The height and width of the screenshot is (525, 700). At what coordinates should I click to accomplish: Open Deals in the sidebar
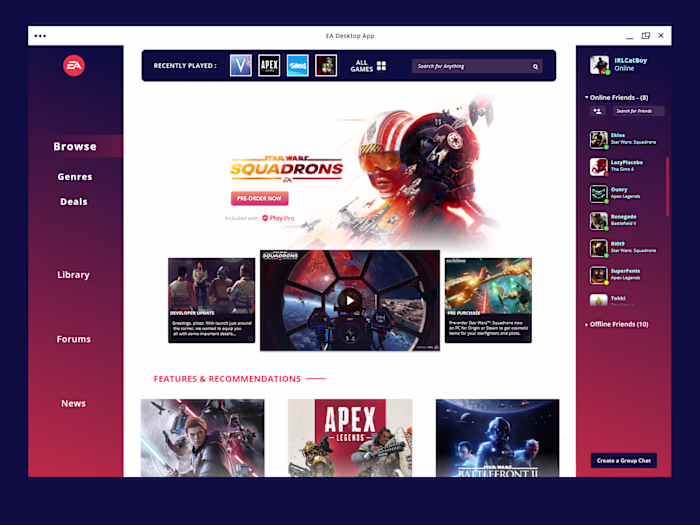pos(74,202)
